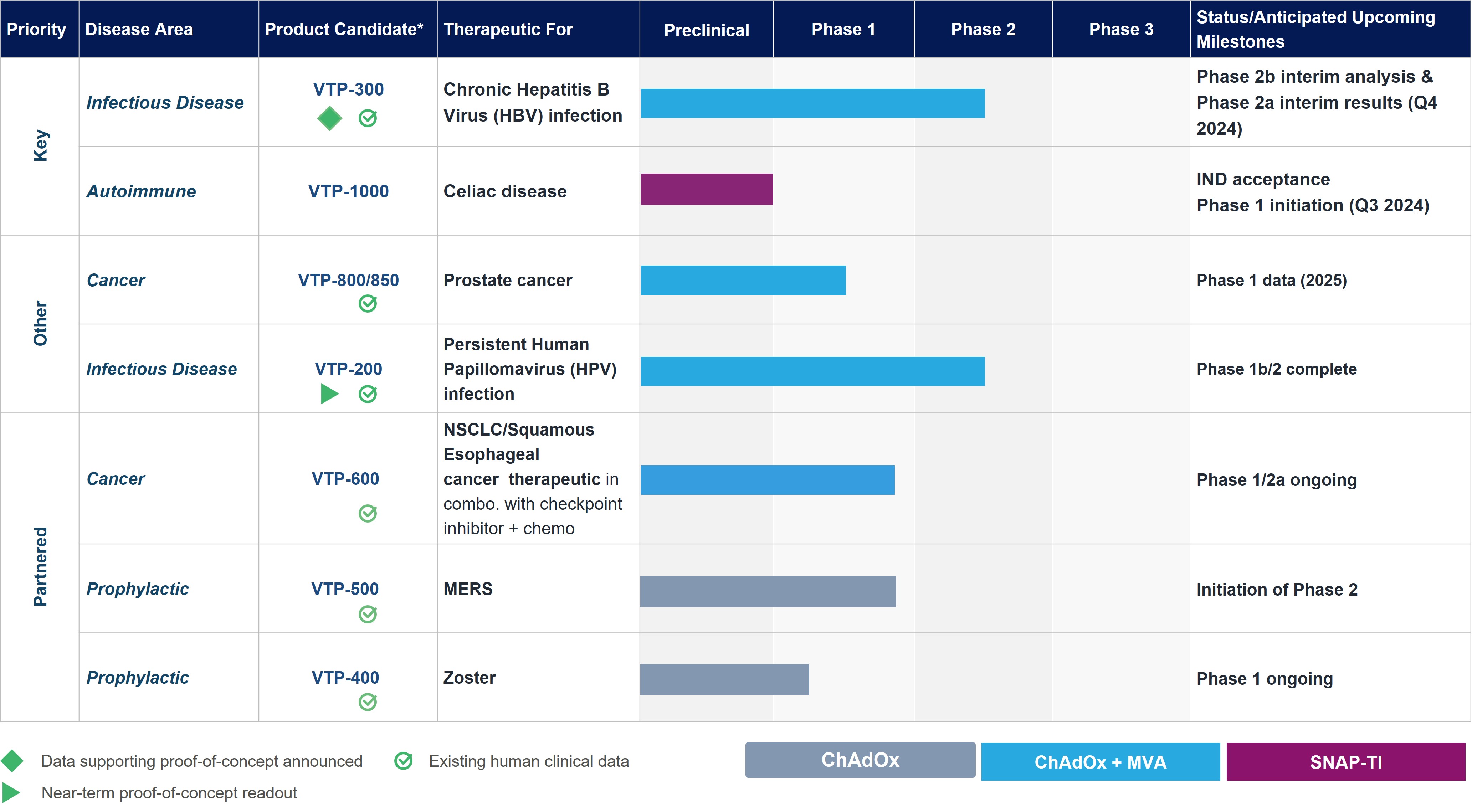Image resolution: width=1472 pixels, height=812 pixels.
Task: Click the green checkmark circle under VTP-300
Action: (x=368, y=118)
